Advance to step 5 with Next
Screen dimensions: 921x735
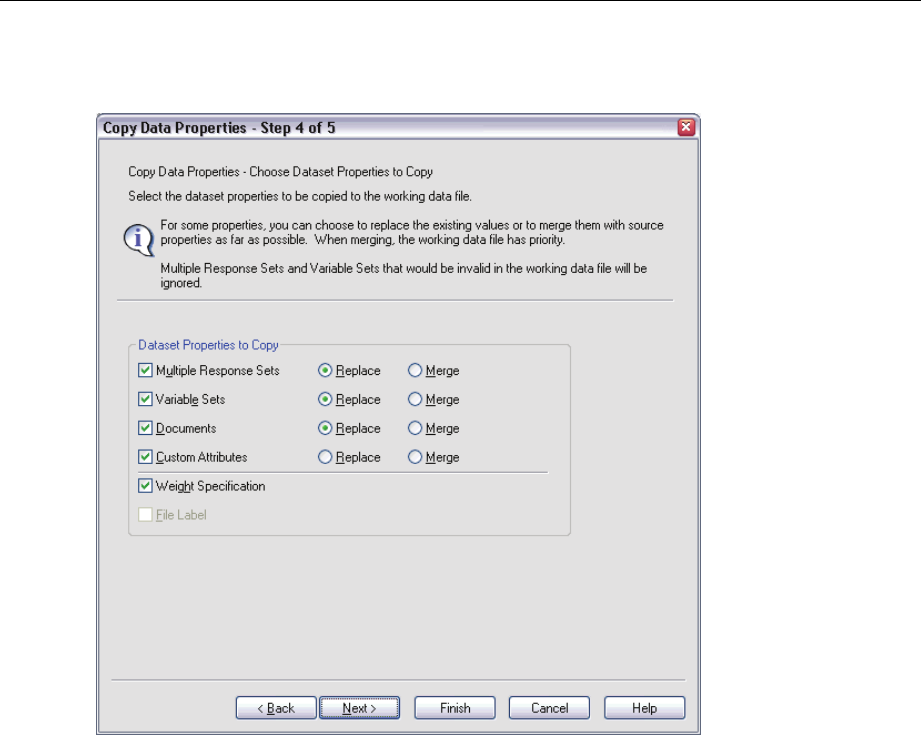click(359, 708)
